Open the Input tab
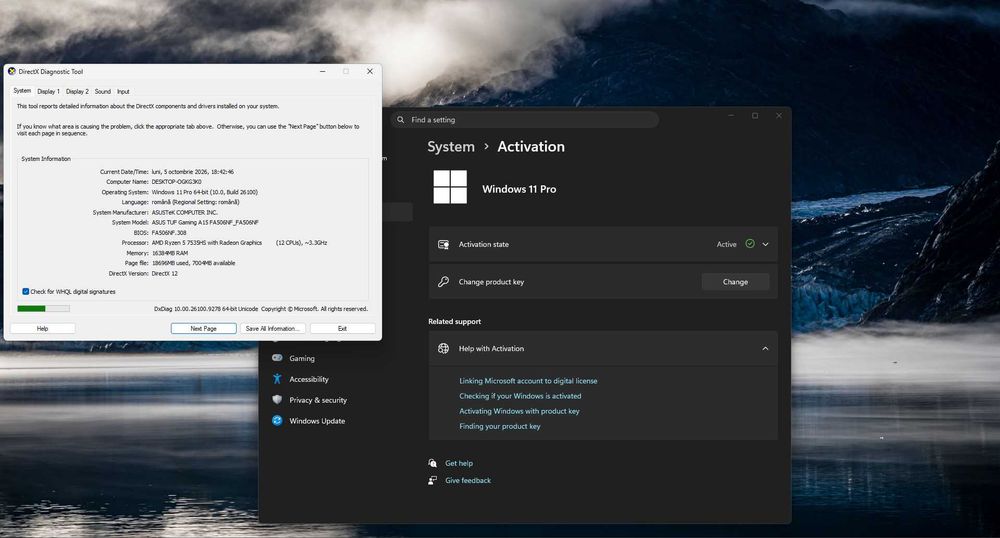This screenshot has width=1000, height=538. click(123, 92)
